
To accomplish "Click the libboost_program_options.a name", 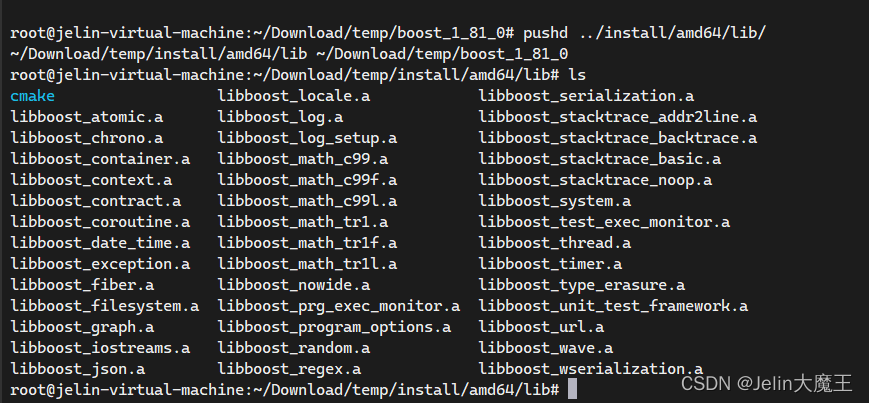I will pos(334,327).
